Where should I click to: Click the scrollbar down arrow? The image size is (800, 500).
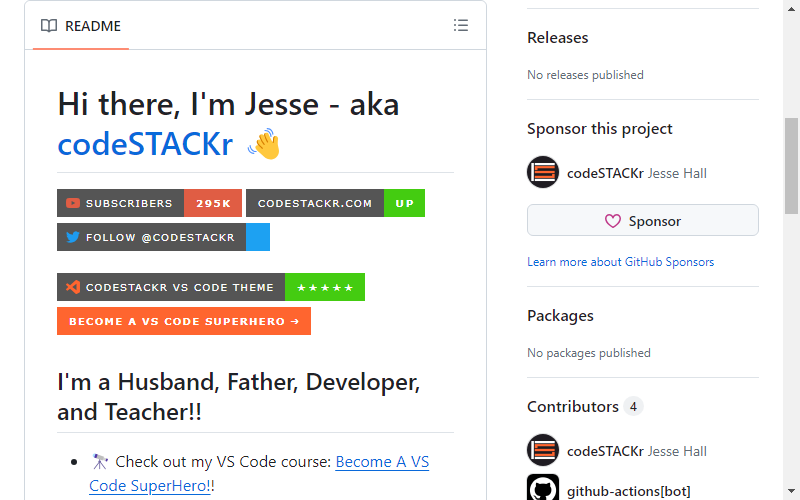coord(791,491)
